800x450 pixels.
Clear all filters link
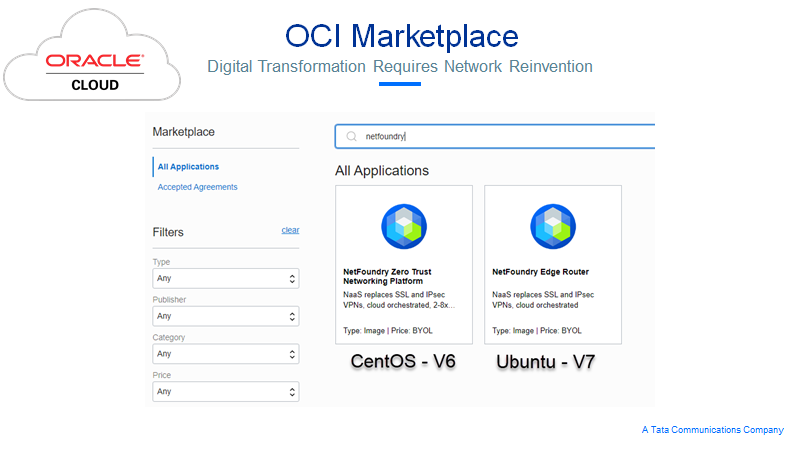(x=290, y=230)
